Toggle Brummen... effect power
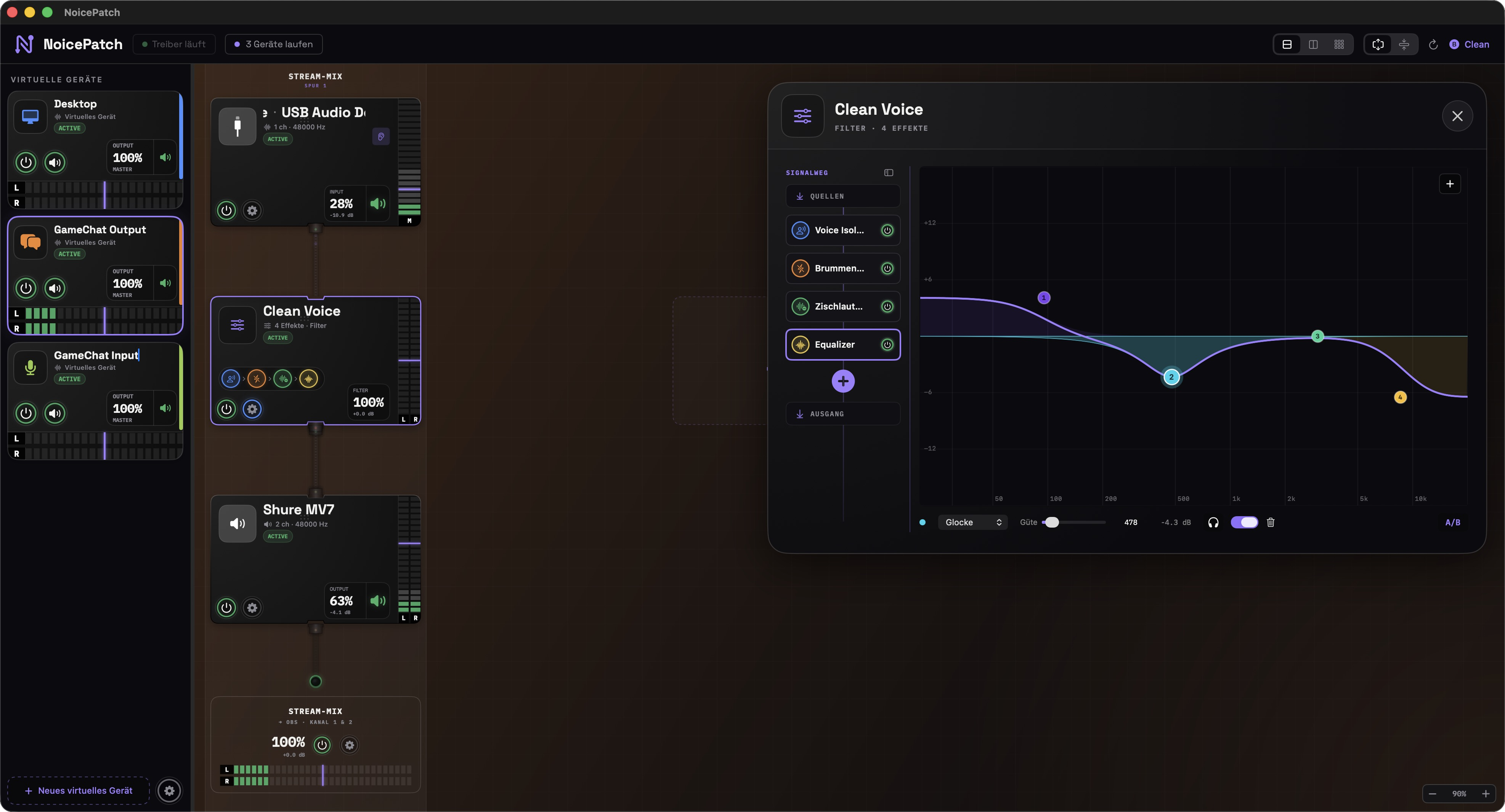The width and height of the screenshot is (1505, 812). [887, 268]
